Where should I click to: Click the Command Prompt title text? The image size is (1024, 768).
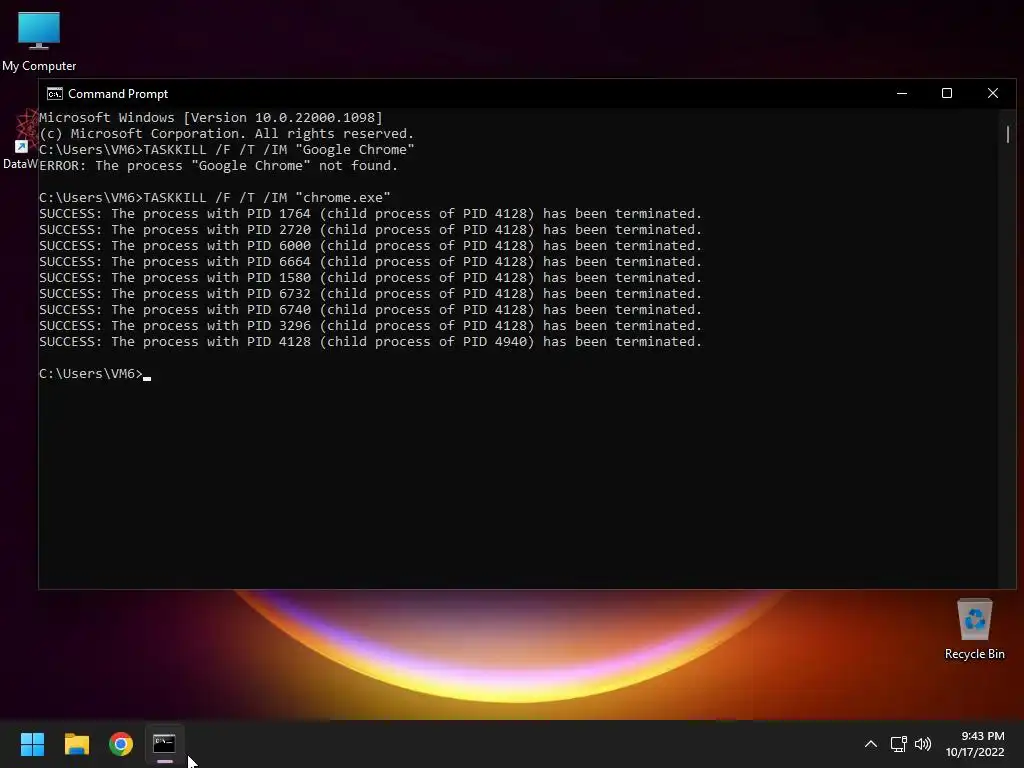tap(118, 94)
